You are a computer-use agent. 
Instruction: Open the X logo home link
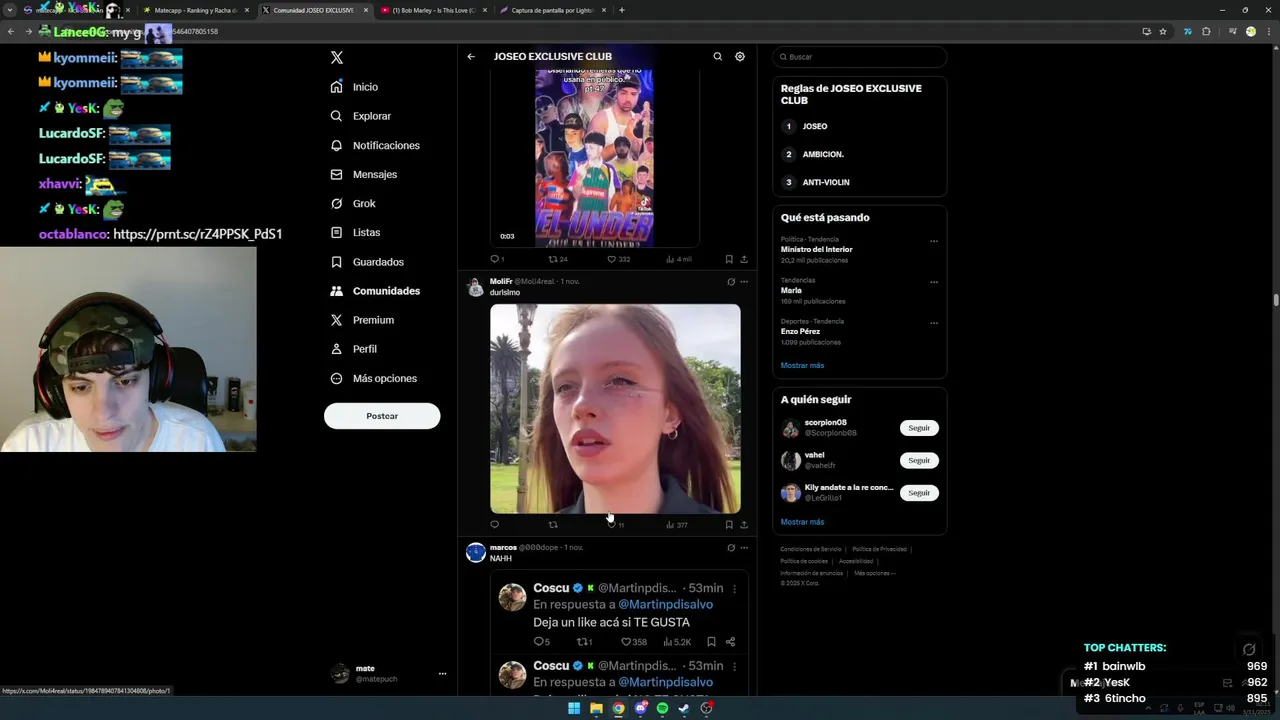(337, 58)
